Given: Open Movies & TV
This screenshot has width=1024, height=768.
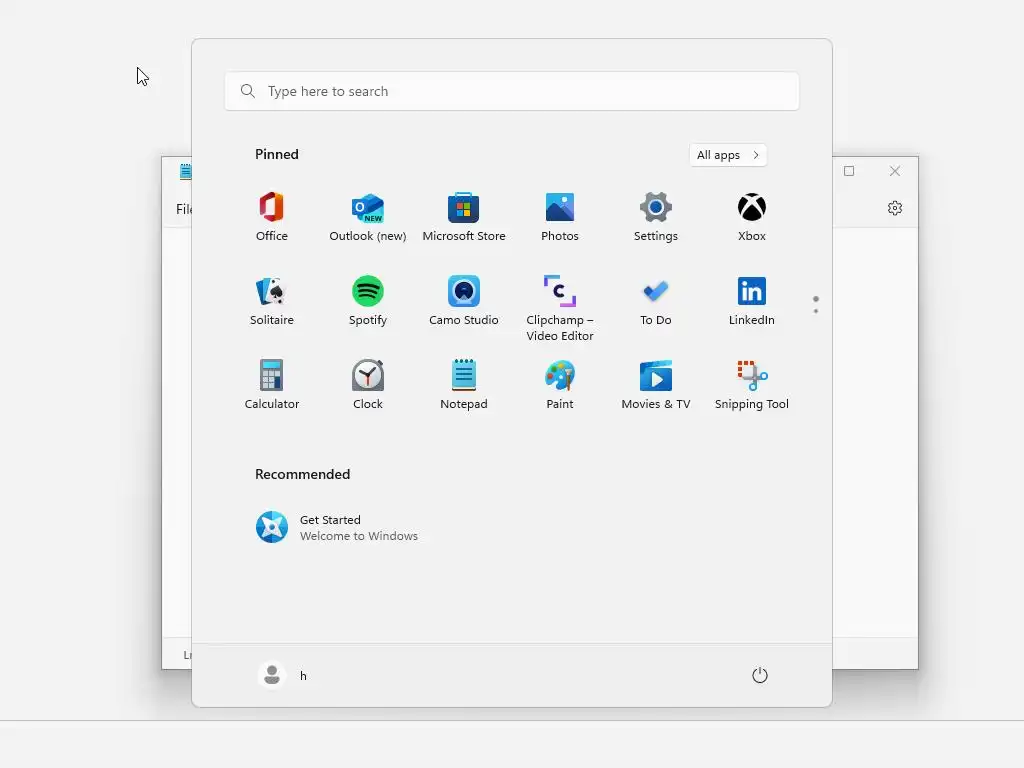Looking at the screenshot, I should pos(656,385).
